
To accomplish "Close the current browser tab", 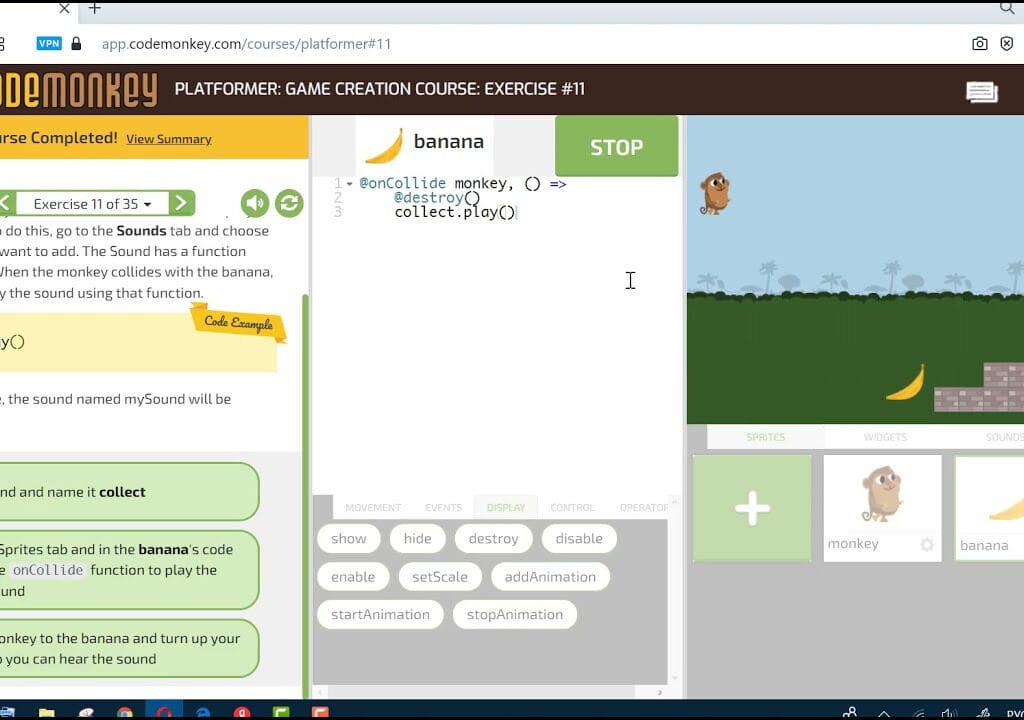I will [x=64, y=8].
